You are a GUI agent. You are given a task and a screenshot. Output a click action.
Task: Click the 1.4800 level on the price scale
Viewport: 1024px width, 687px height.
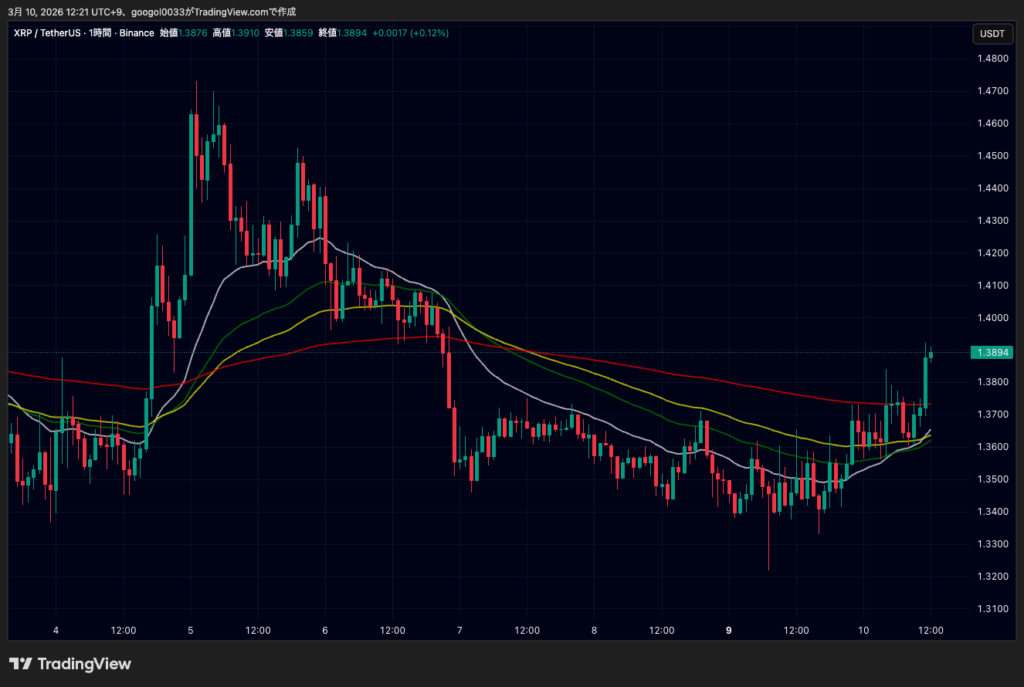(993, 58)
